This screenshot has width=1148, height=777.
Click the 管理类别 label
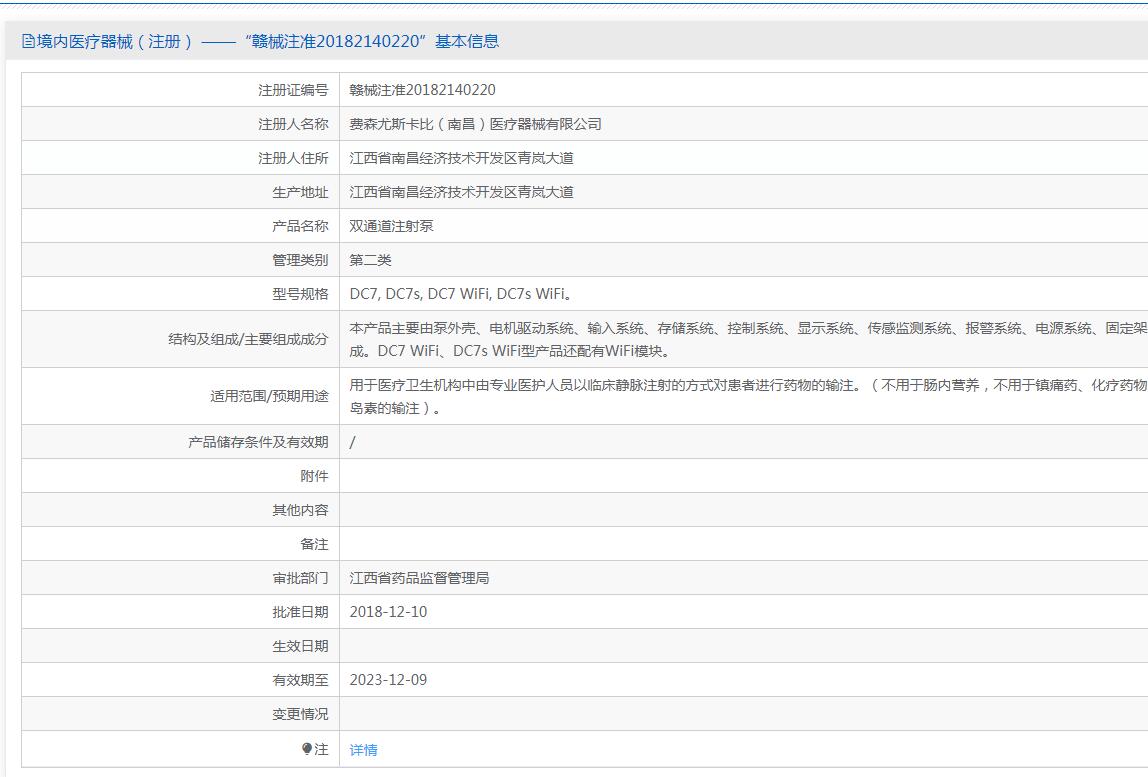[300, 260]
